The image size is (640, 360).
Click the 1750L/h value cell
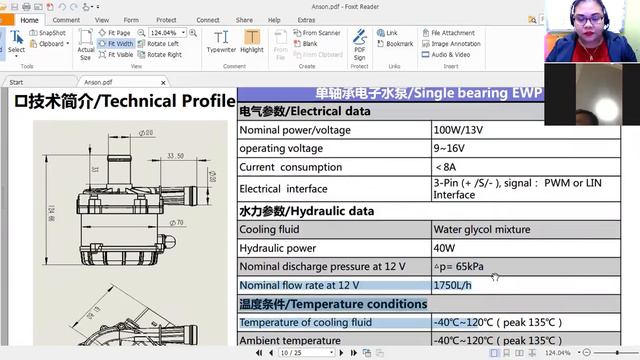[x=526, y=285]
